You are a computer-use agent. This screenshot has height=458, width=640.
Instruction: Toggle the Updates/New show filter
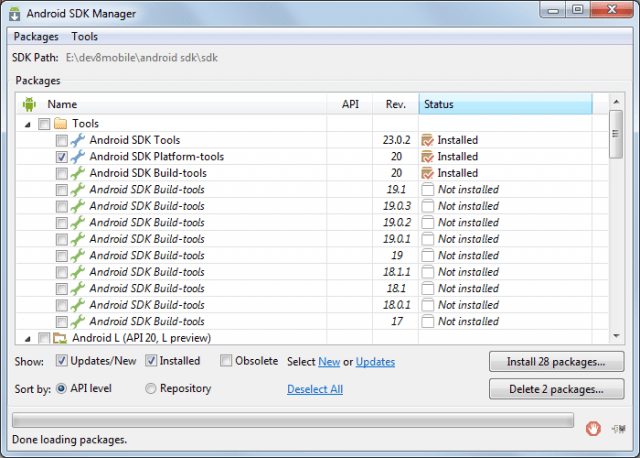pyautogui.click(x=62, y=360)
